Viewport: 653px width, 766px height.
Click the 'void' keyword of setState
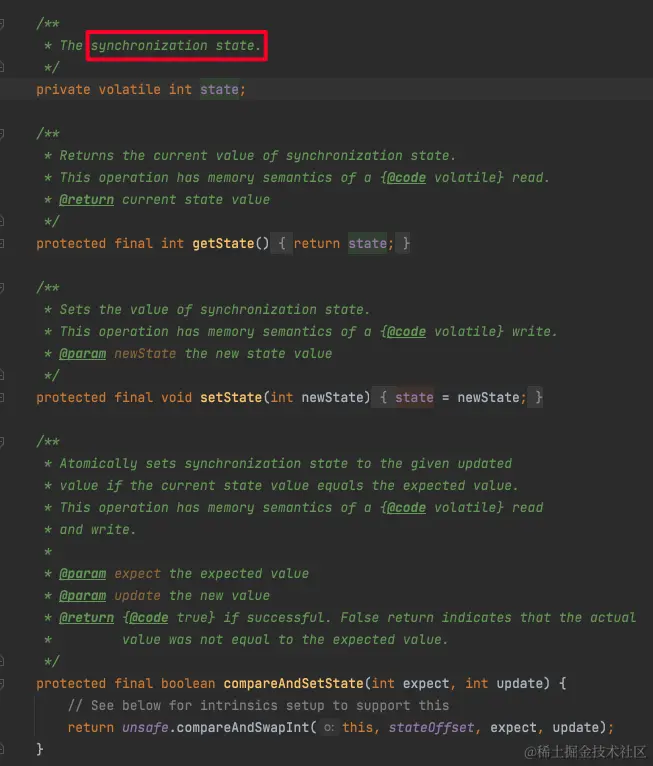click(176, 397)
